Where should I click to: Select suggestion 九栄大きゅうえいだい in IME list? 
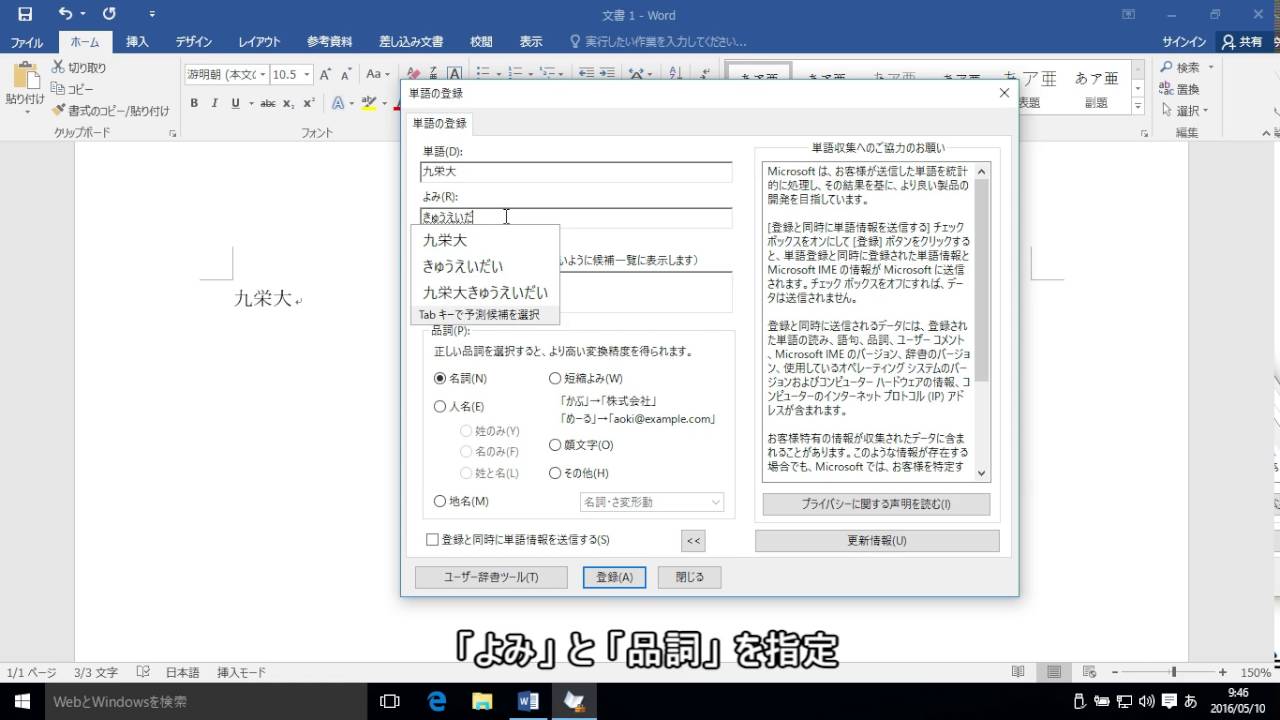(x=485, y=292)
